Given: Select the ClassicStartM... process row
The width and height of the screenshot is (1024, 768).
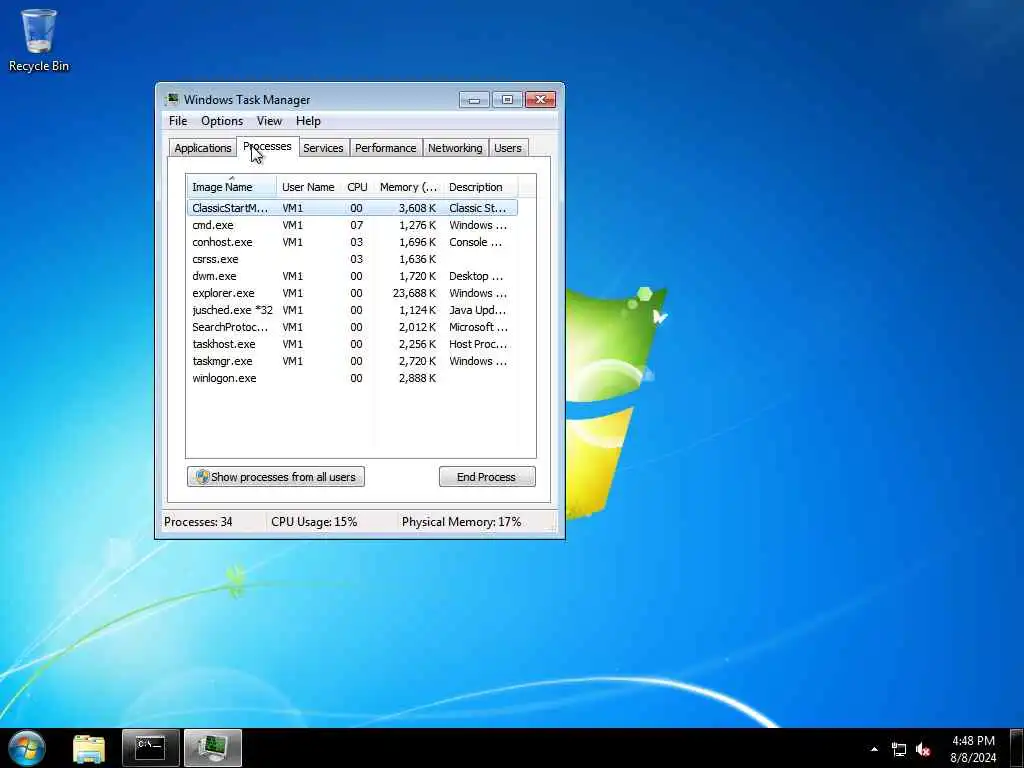Looking at the screenshot, I should coord(352,208).
